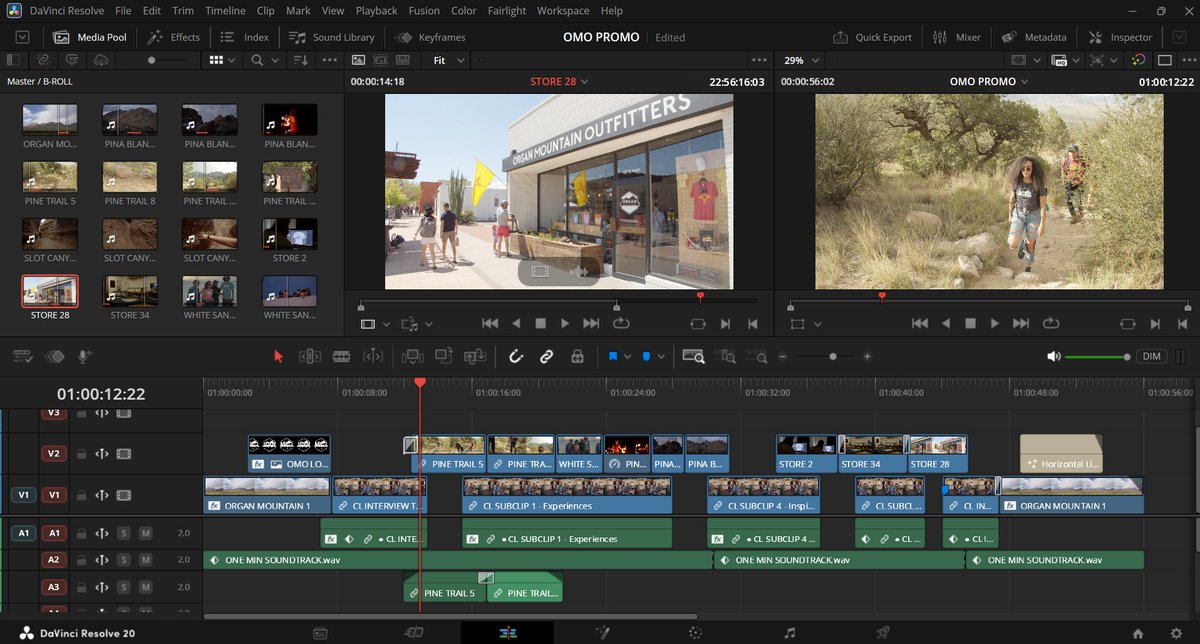Open the timeline viewer 29% zoom dropdown
Viewport: 1200px width, 644px height.
[x=800, y=60]
